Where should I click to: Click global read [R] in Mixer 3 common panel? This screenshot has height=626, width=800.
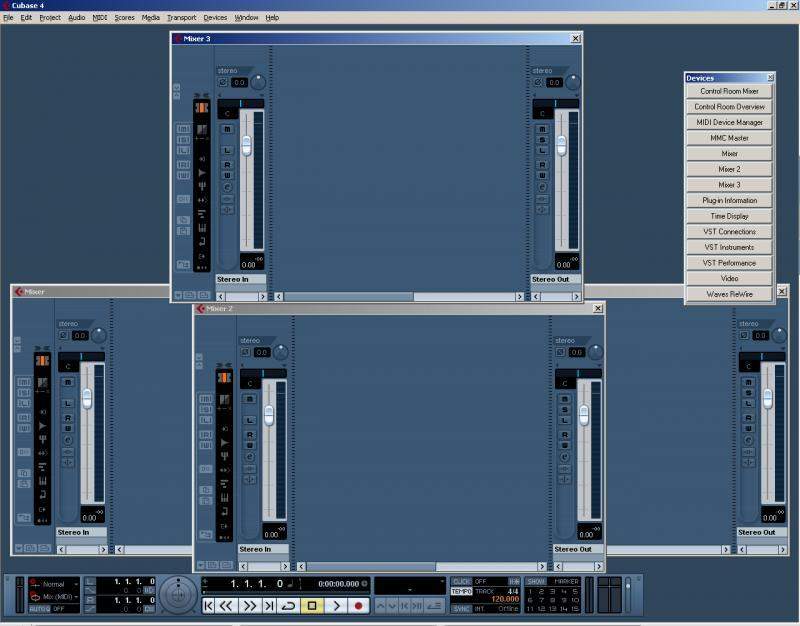[x=184, y=164]
